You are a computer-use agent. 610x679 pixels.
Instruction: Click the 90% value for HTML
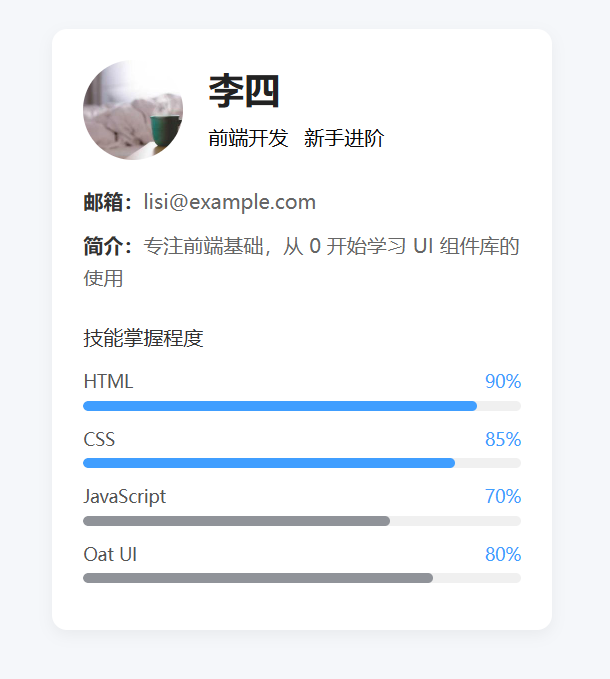click(503, 381)
